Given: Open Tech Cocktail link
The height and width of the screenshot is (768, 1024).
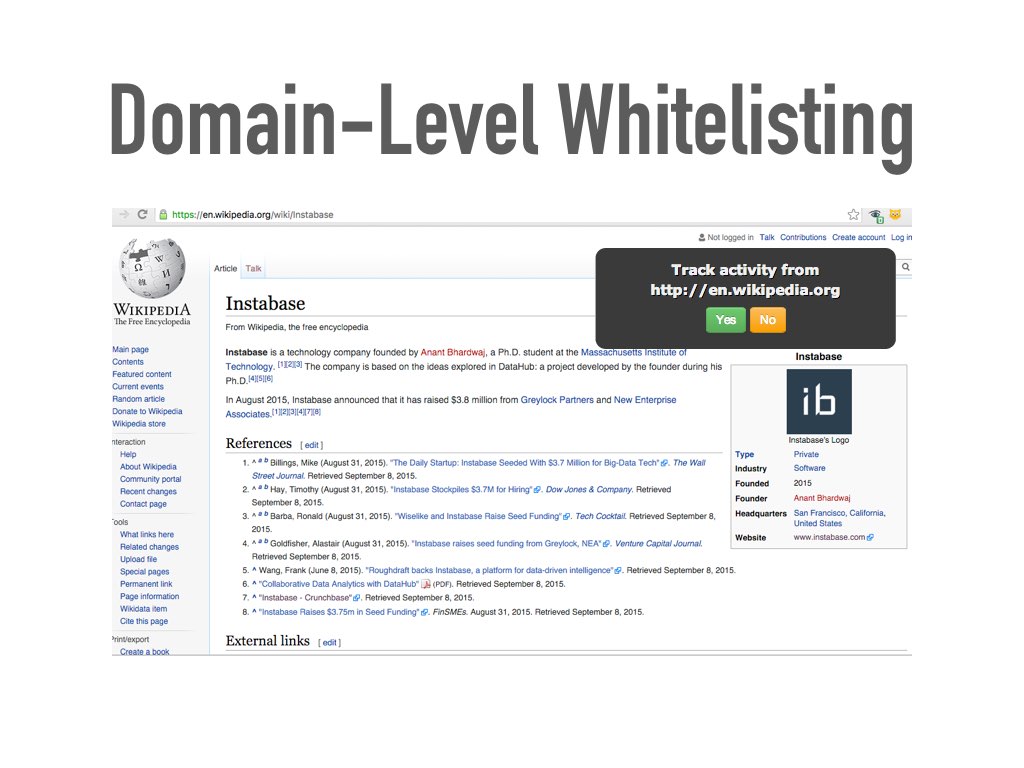Looking at the screenshot, I should 600,517.
